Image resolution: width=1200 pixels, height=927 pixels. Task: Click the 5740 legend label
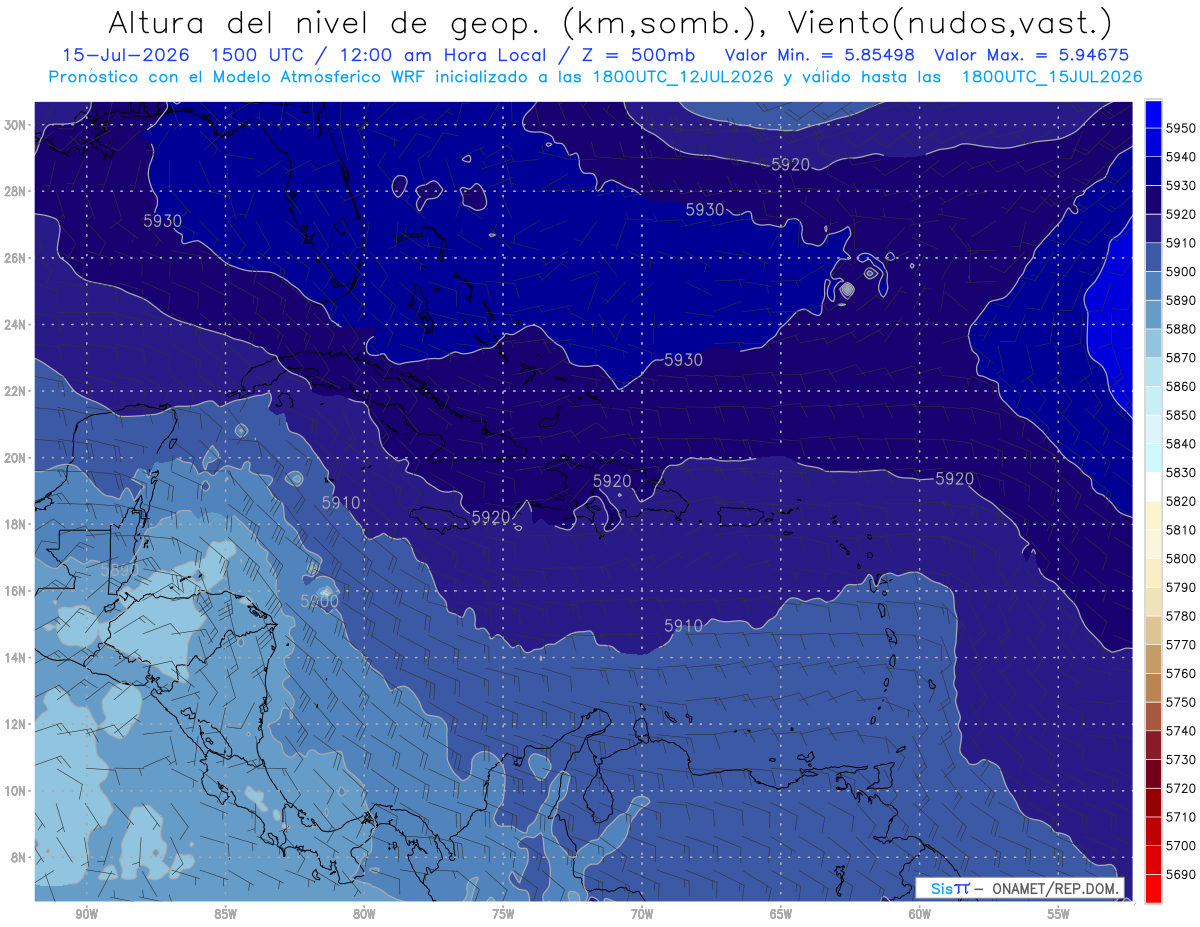pos(1182,731)
